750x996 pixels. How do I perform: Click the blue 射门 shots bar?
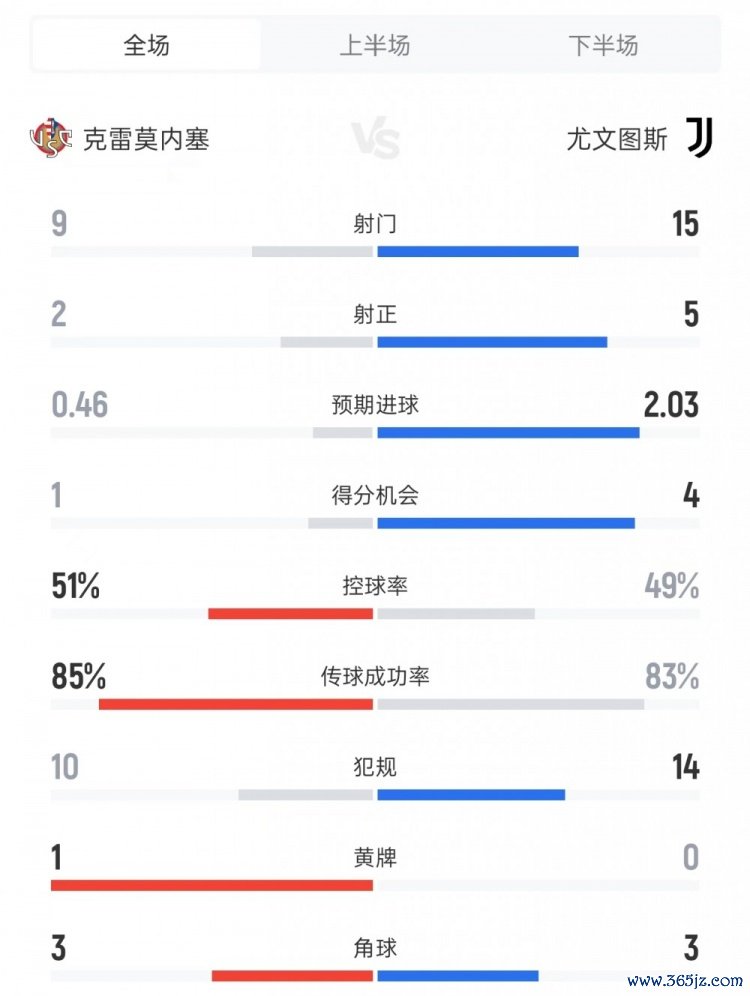pyautogui.click(x=478, y=251)
